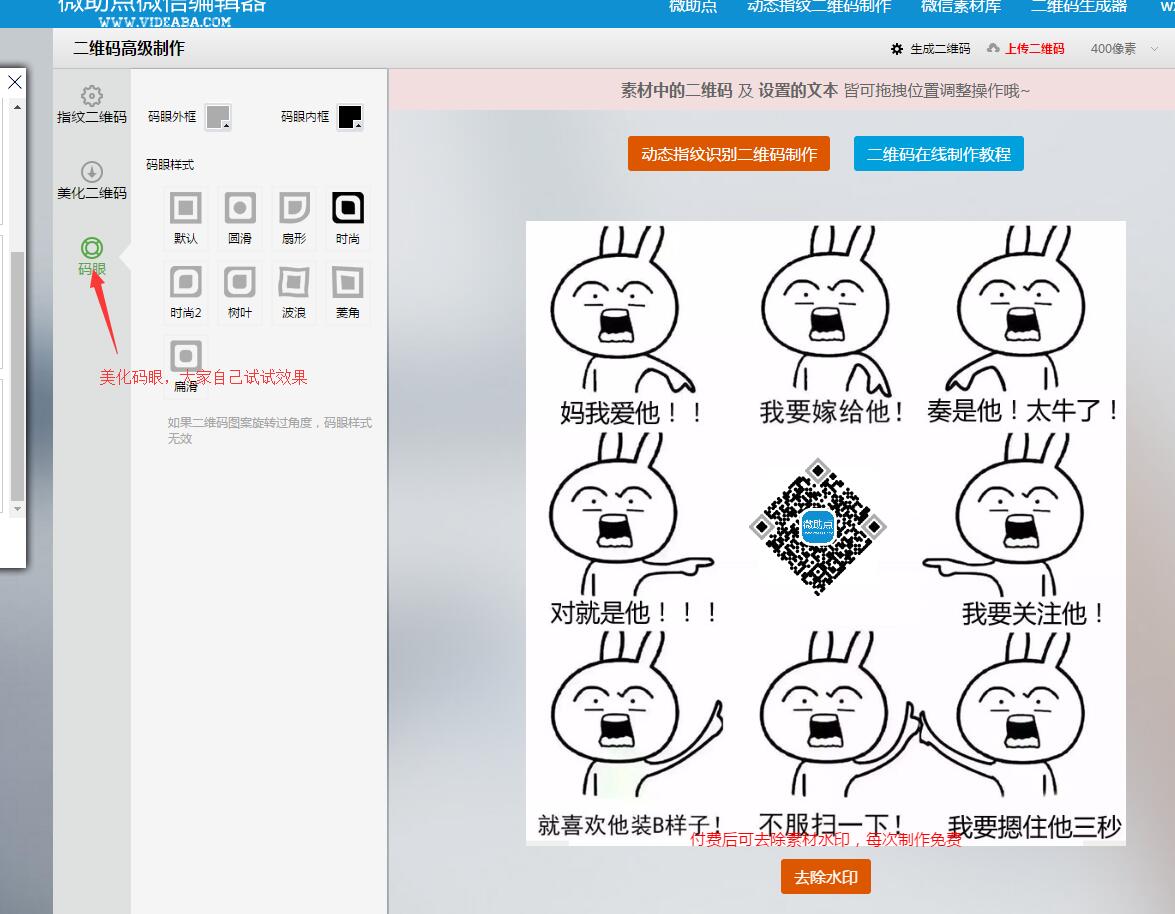Click the left panel scrollbar thumb
This screenshot has height=914, width=1175.
click(17, 376)
